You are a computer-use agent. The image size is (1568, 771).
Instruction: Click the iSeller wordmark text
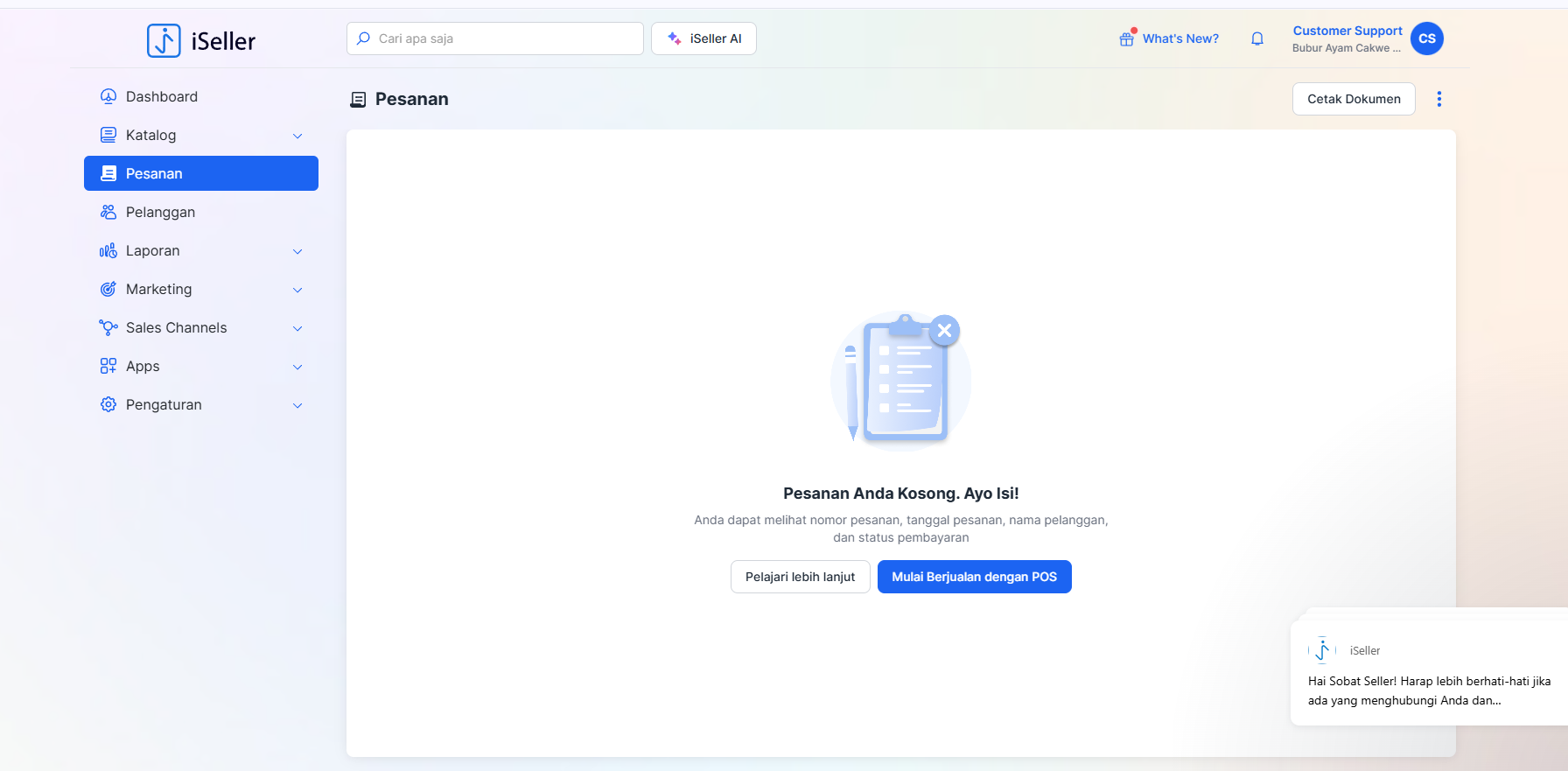223,41
